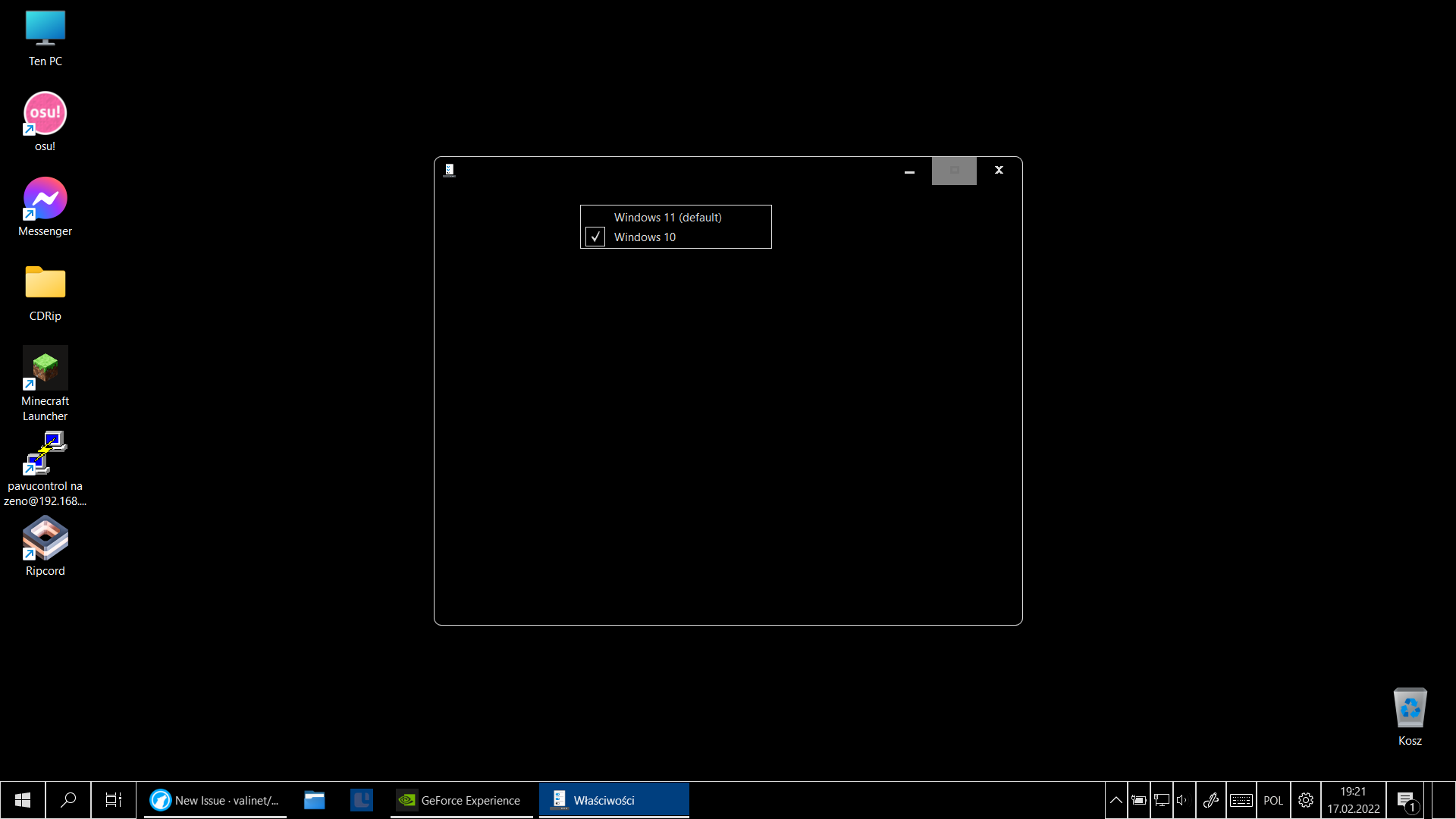Image resolution: width=1456 pixels, height=819 pixels.
Task: Open the notification center icon
Action: 1406,800
